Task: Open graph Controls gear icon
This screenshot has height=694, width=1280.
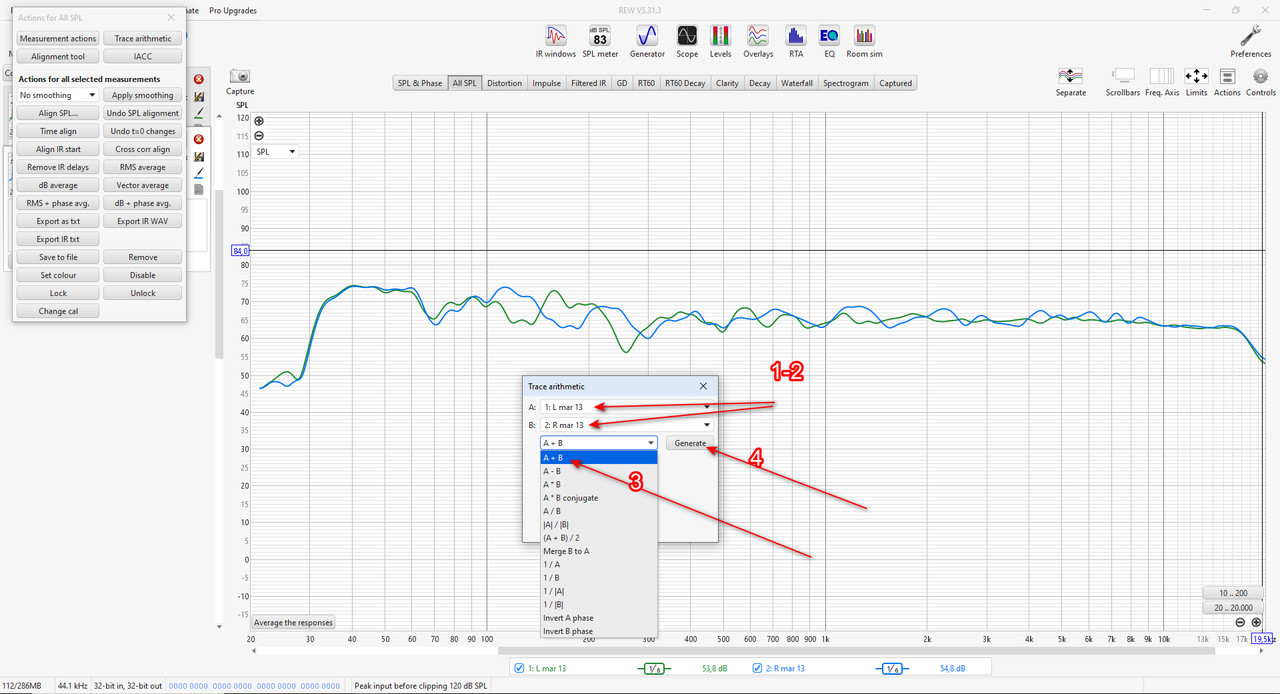Action: [x=1260, y=82]
